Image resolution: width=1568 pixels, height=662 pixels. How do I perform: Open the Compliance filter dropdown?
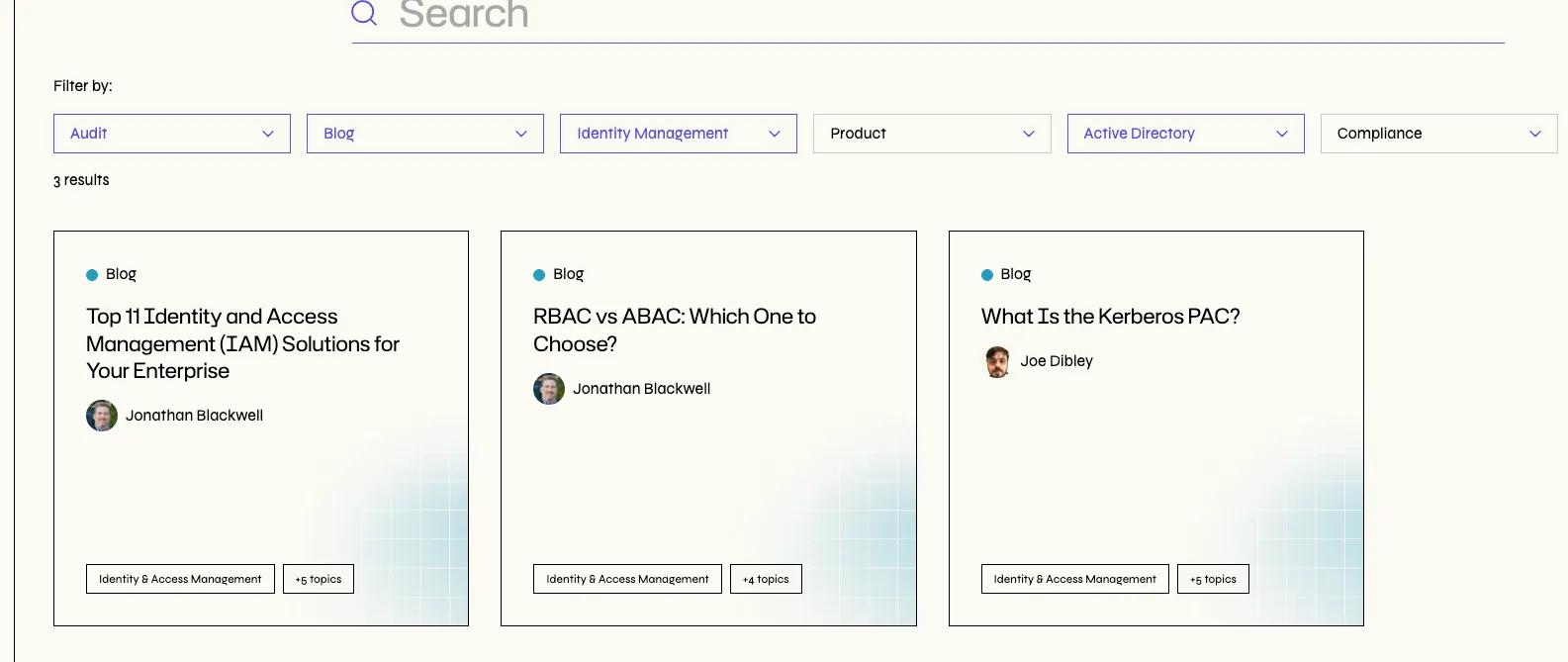[1438, 134]
